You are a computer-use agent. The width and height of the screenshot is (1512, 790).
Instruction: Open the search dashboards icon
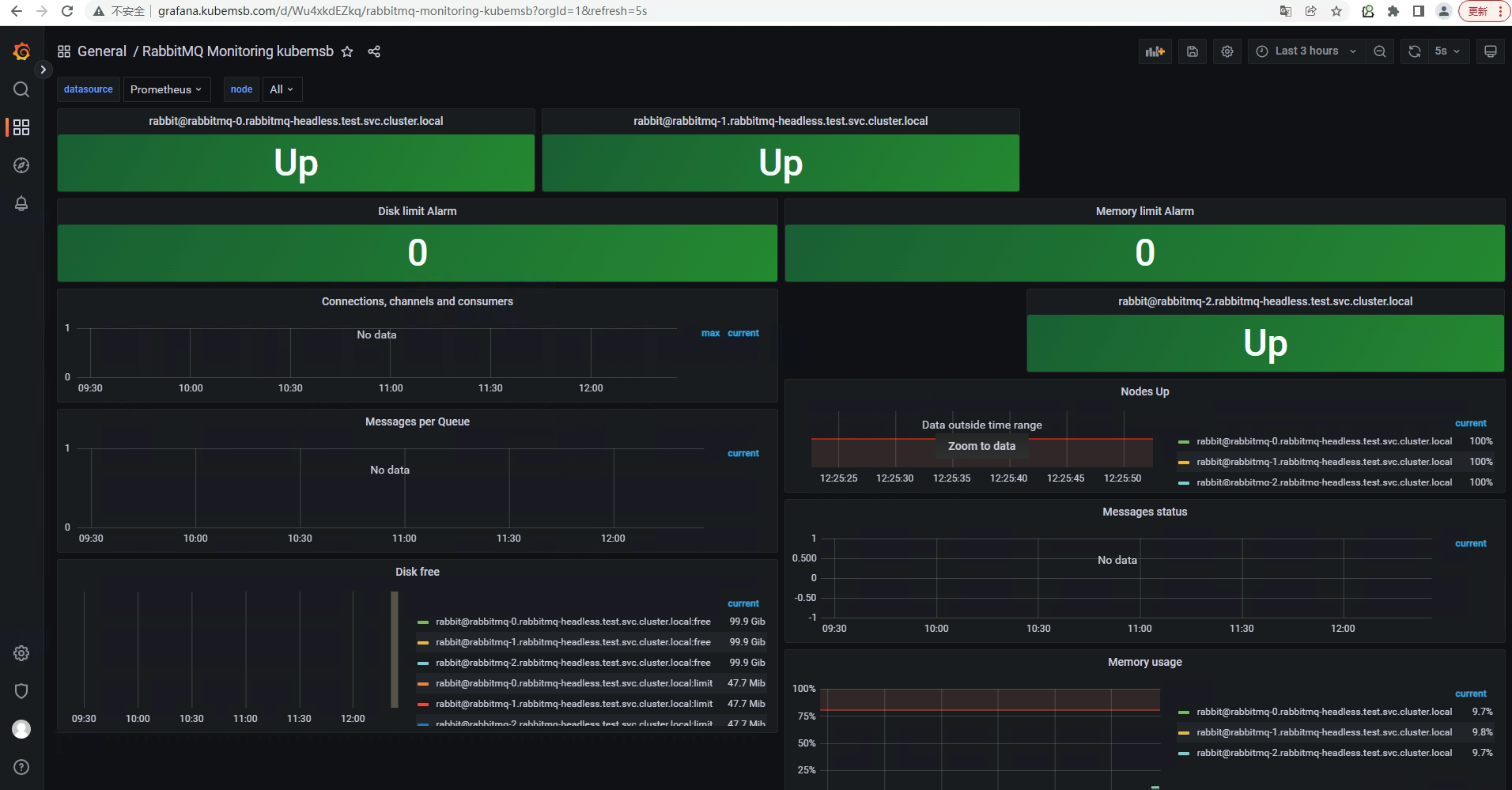coord(21,89)
